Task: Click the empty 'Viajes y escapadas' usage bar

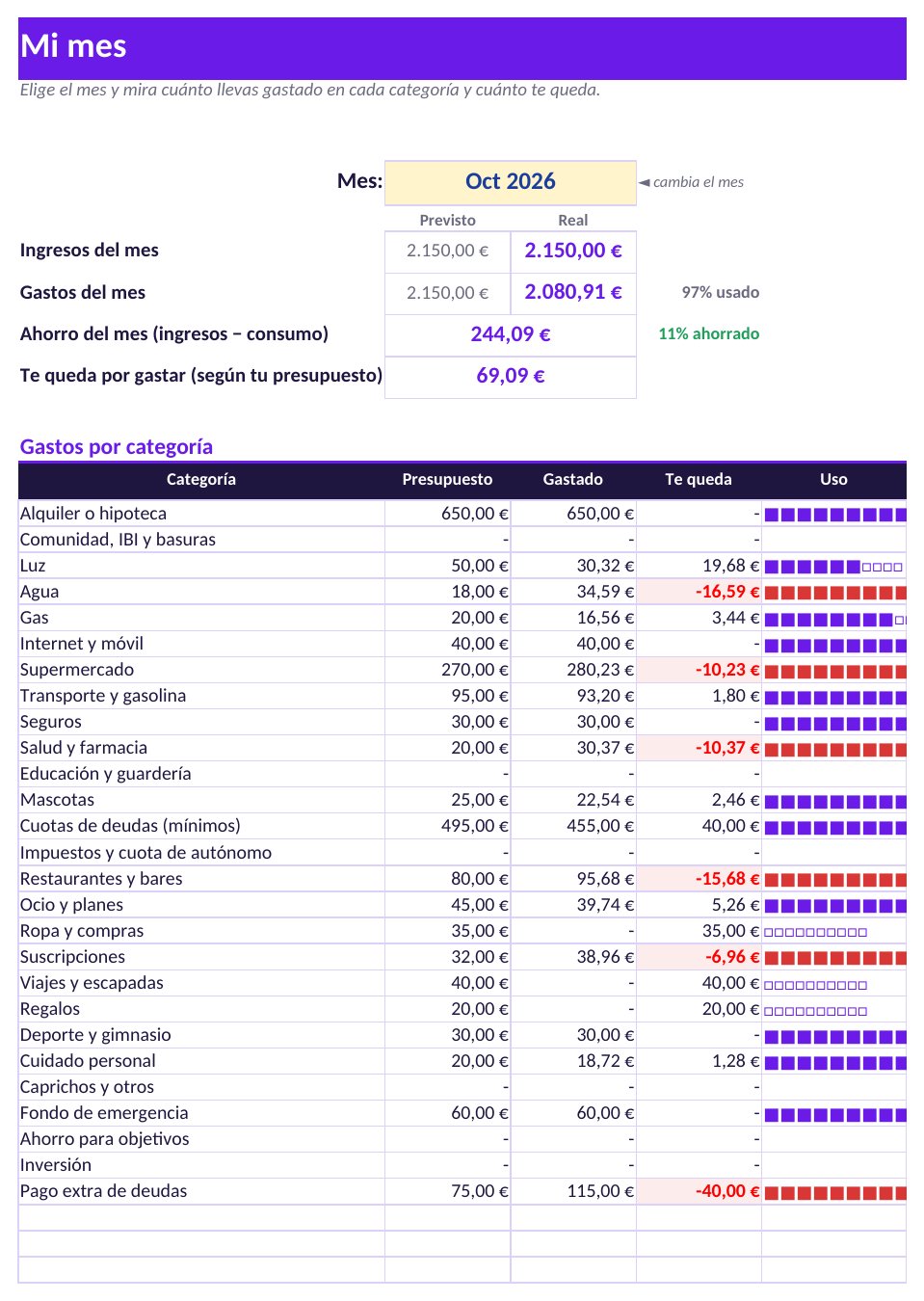Action: pyautogui.click(x=816, y=984)
